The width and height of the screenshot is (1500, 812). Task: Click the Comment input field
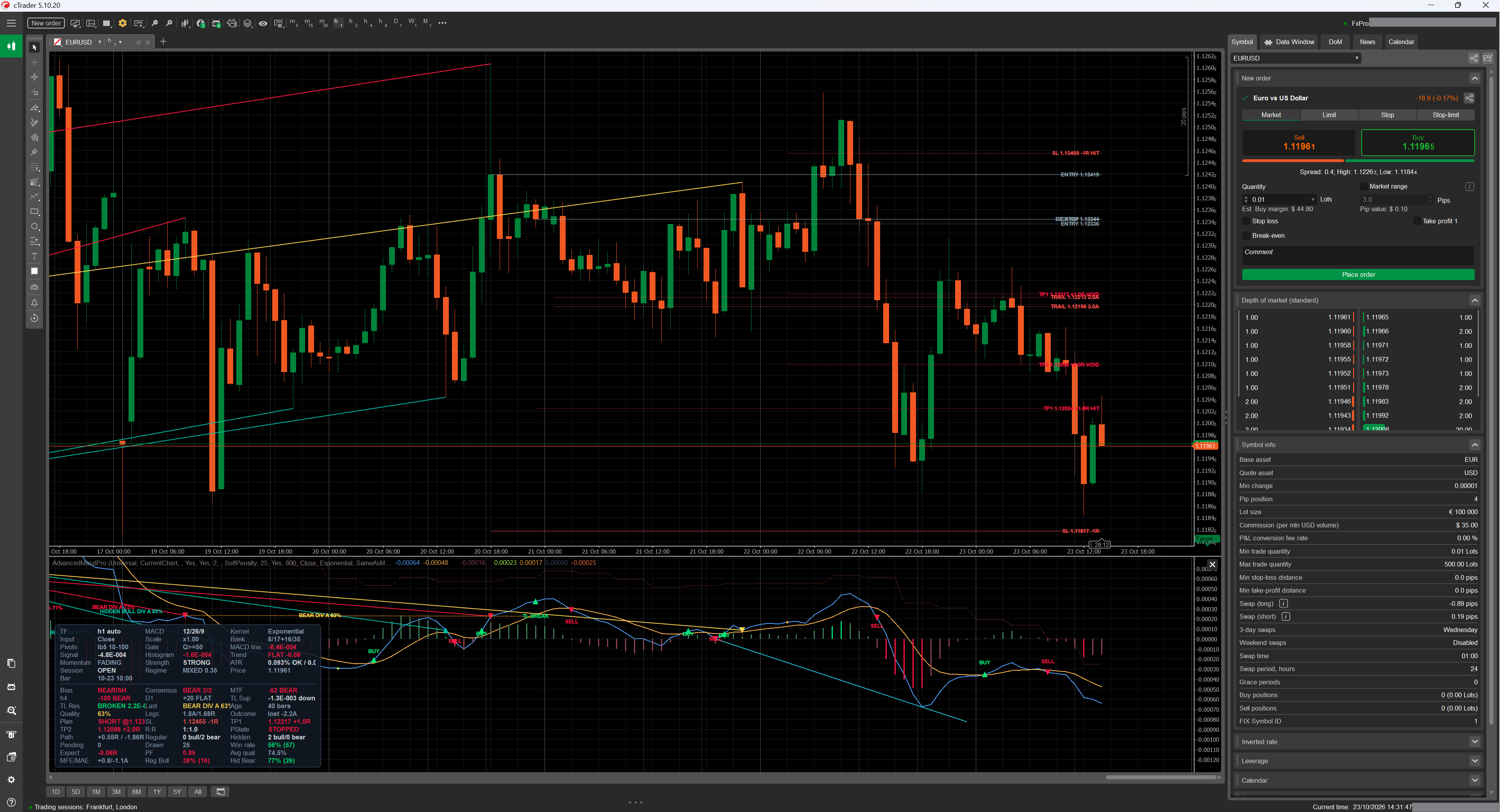click(1358, 255)
